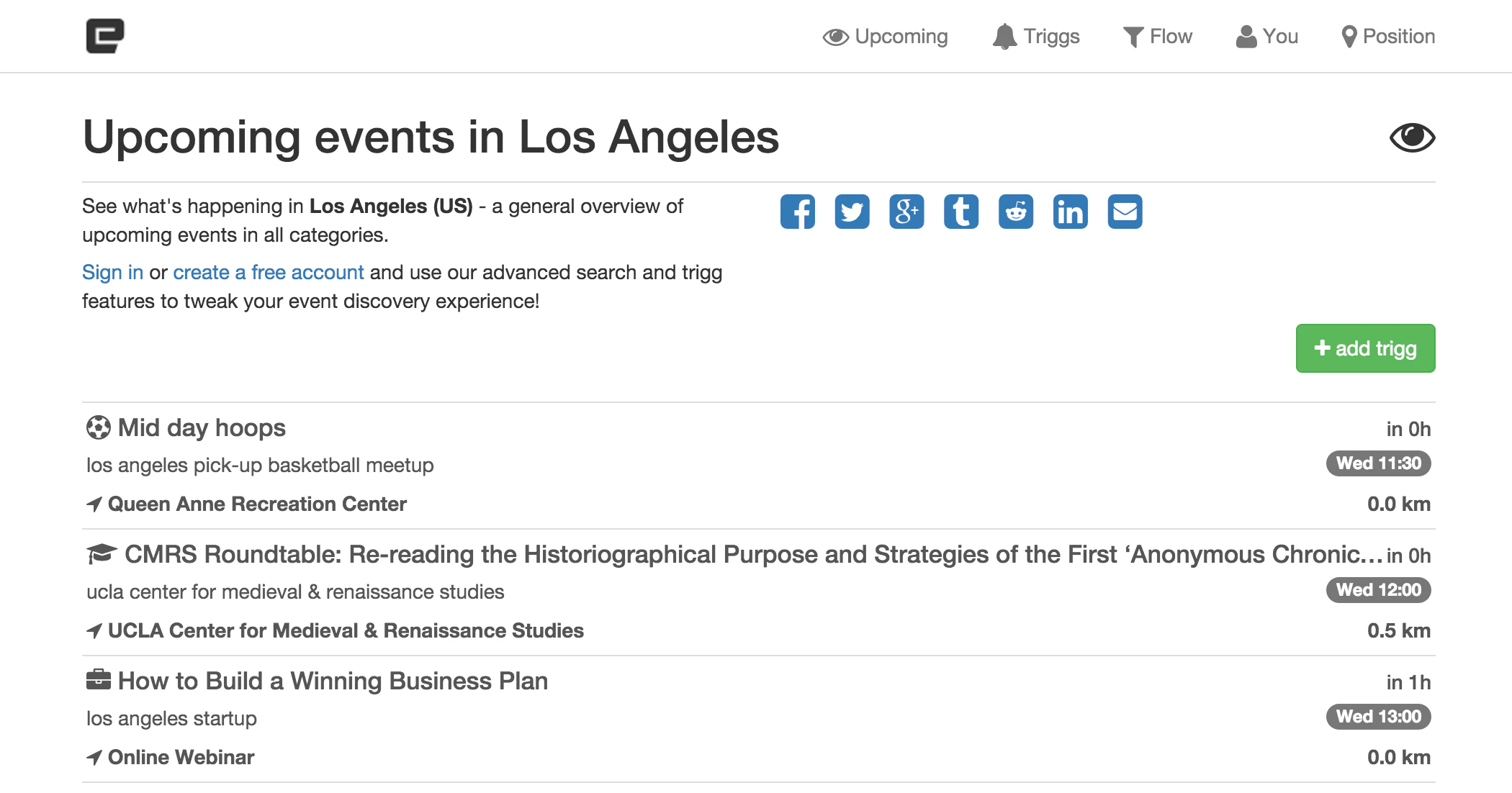Image resolution: width=1512 pixels, height=793 pixels.
Task: Open the You account menu
Action: [1267, 37]
